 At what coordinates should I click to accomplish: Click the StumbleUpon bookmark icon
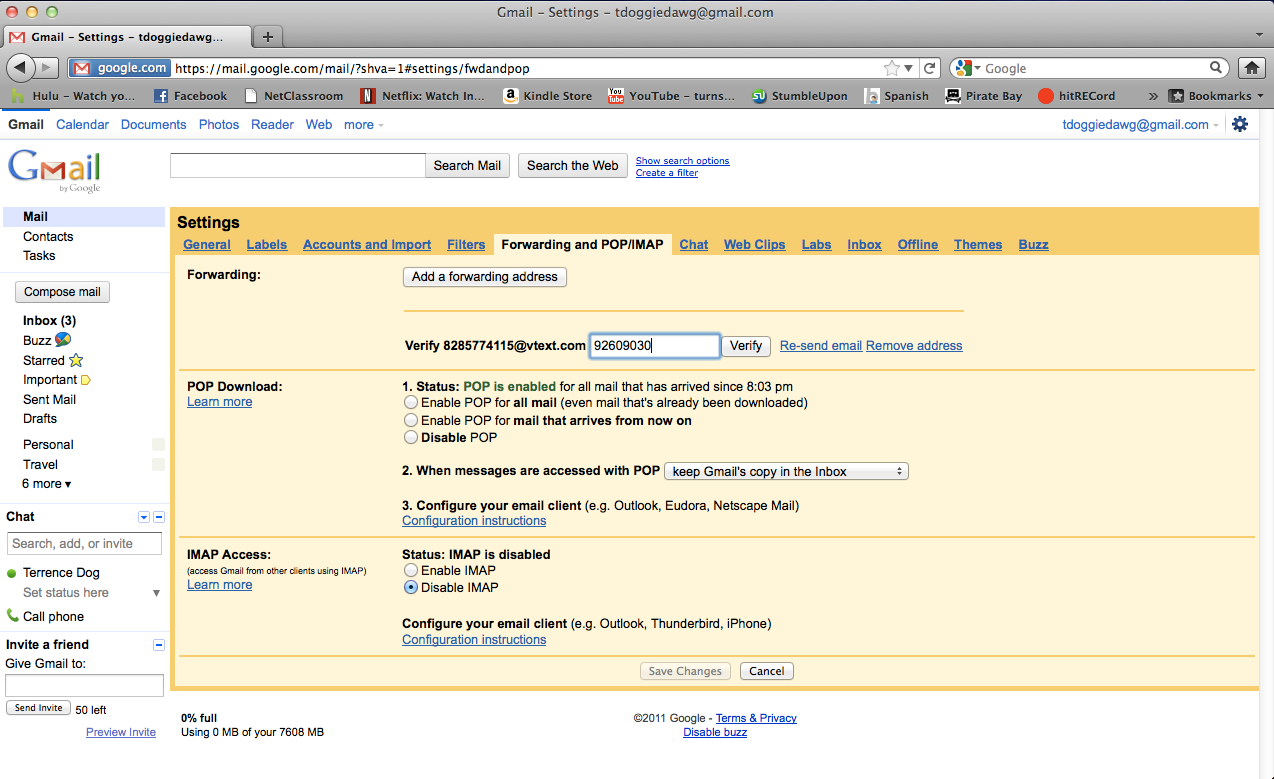tap(759, 95)
